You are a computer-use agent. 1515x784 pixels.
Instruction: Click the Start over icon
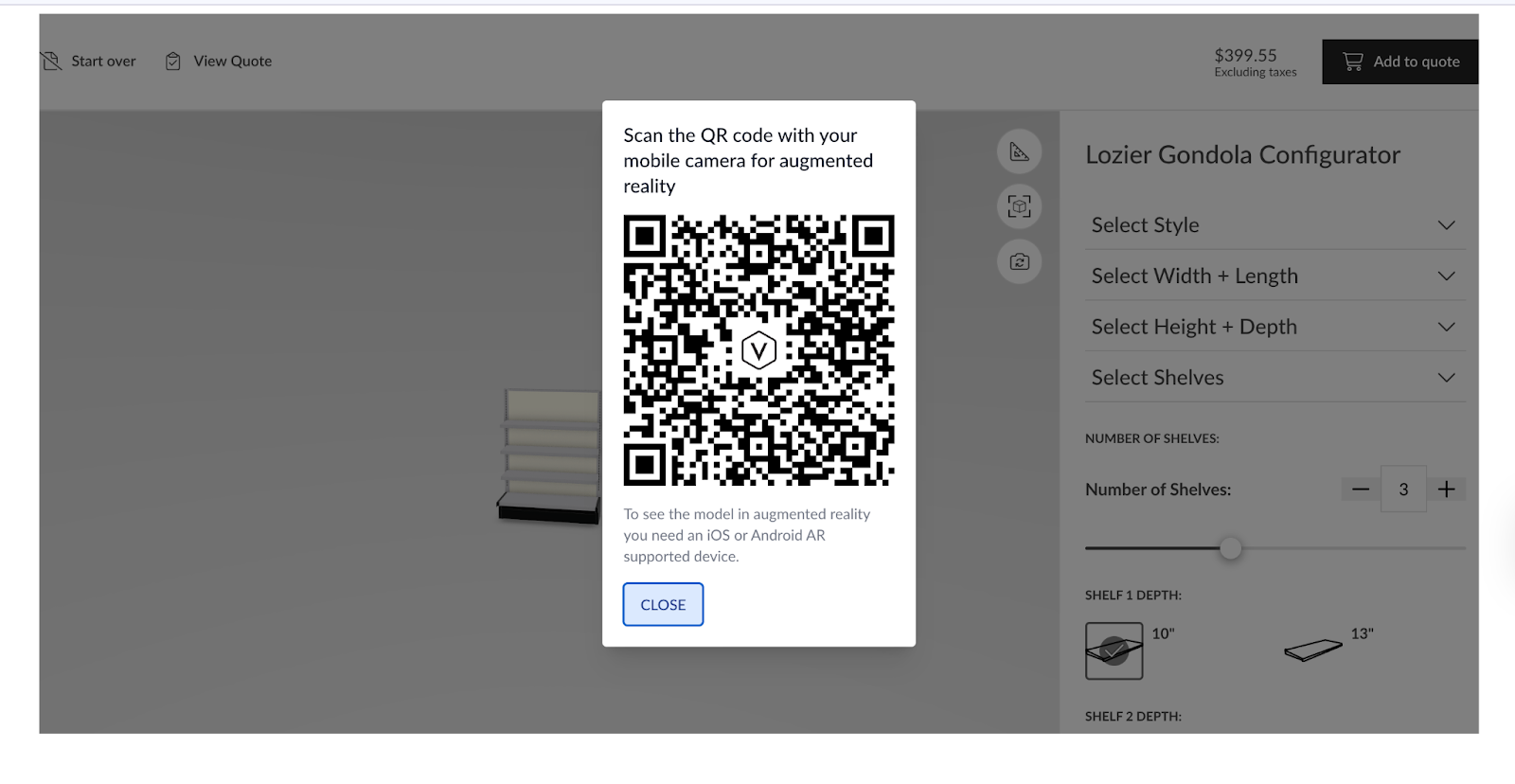point(51,62)
